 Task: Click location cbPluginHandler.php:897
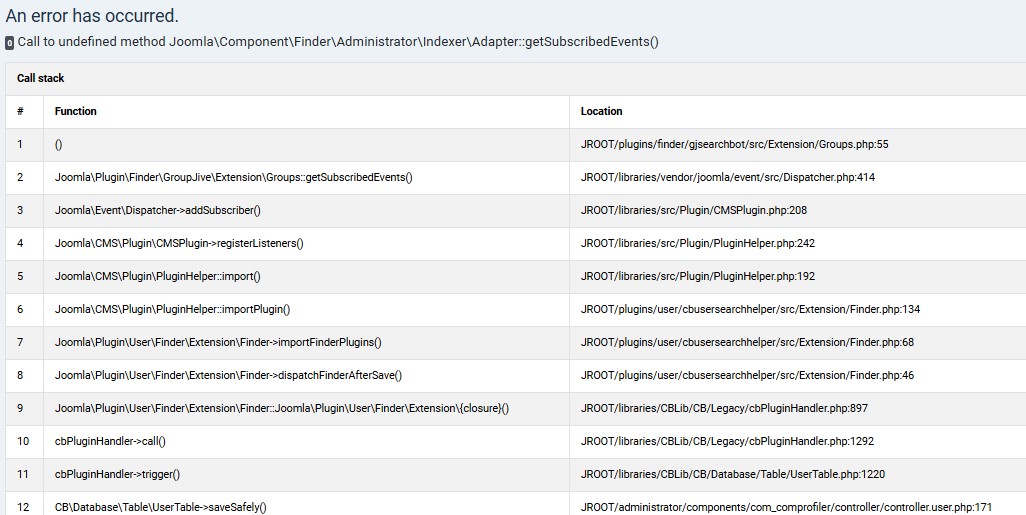click(x=724, y=408)
